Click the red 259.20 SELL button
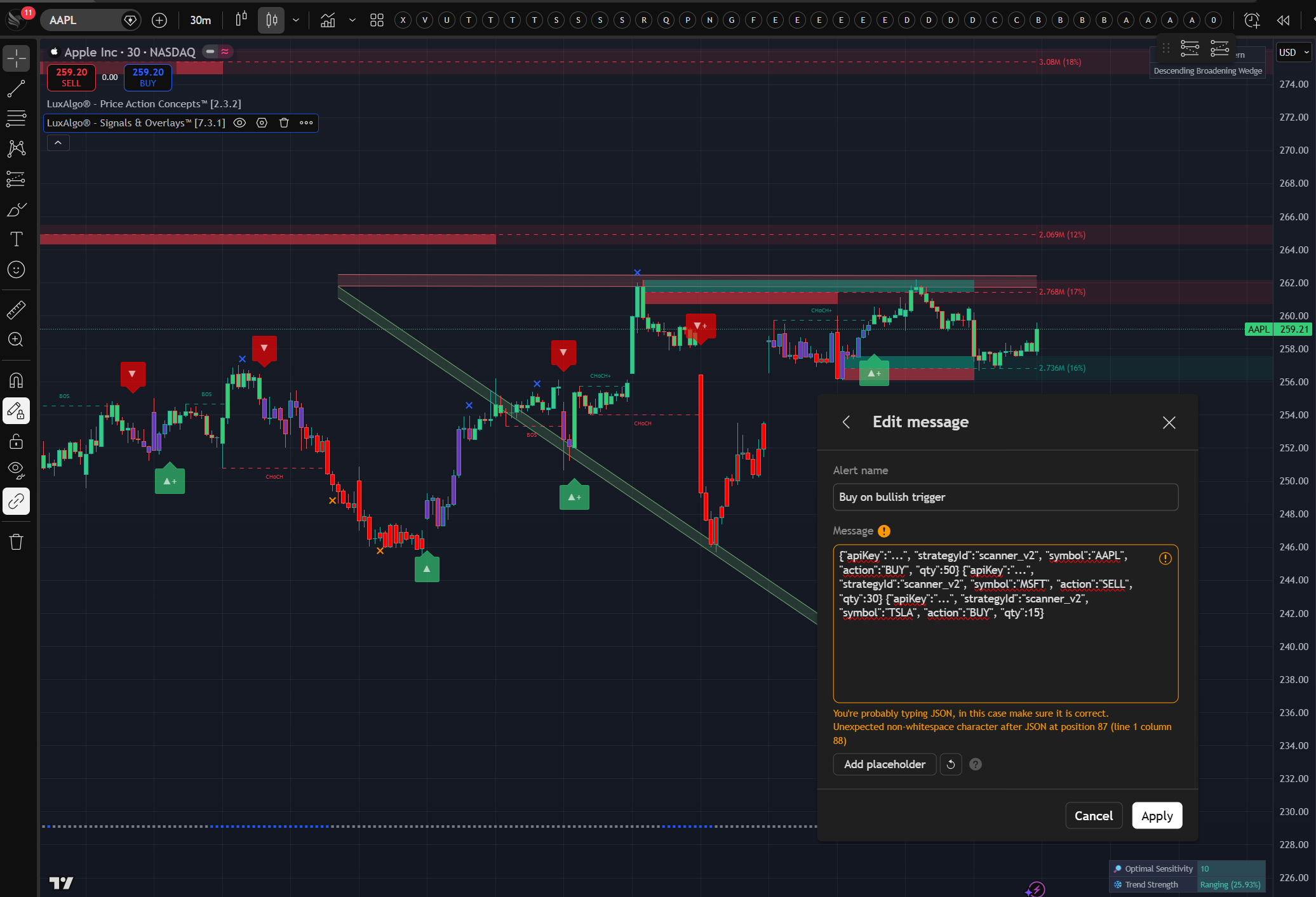 (x=71, y=77)
